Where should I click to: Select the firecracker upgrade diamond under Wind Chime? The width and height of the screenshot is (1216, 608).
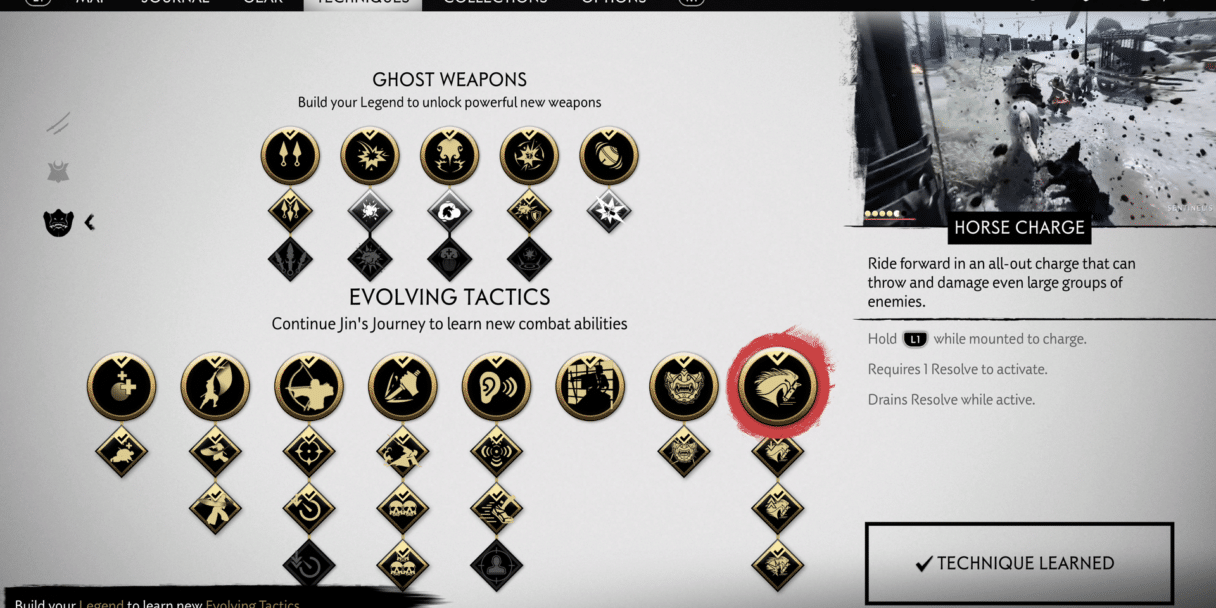coord(609,211)
